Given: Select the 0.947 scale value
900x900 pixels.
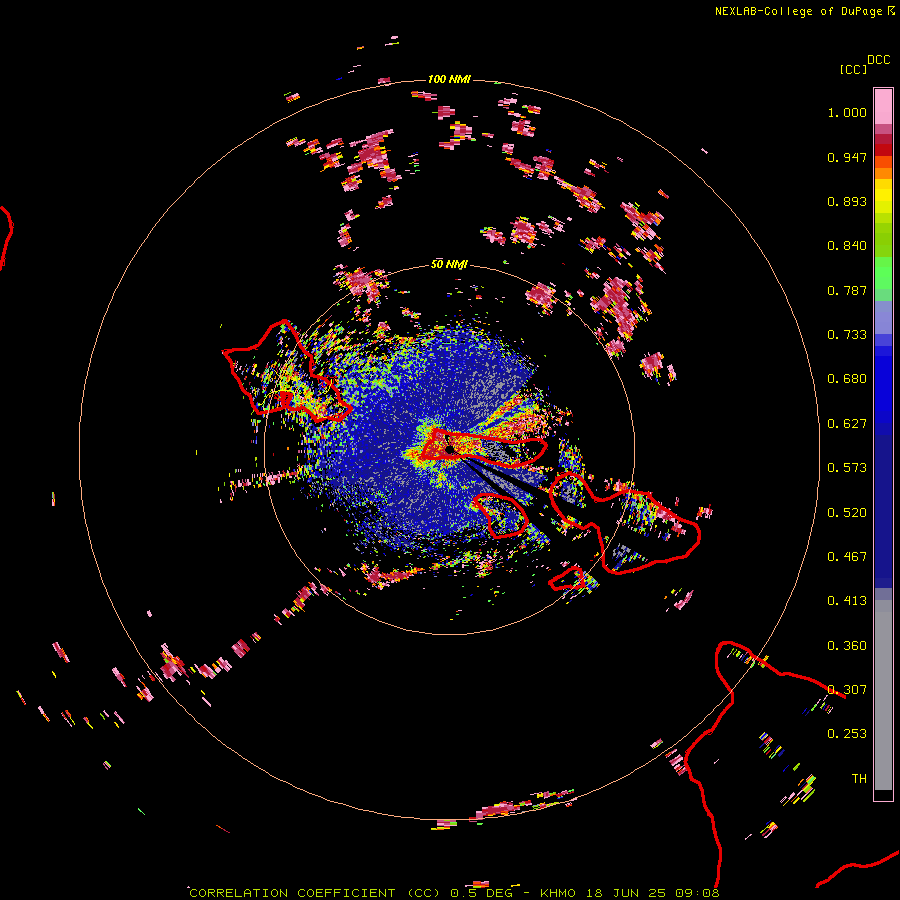Looking at the screenshot, I should point(847,157).
